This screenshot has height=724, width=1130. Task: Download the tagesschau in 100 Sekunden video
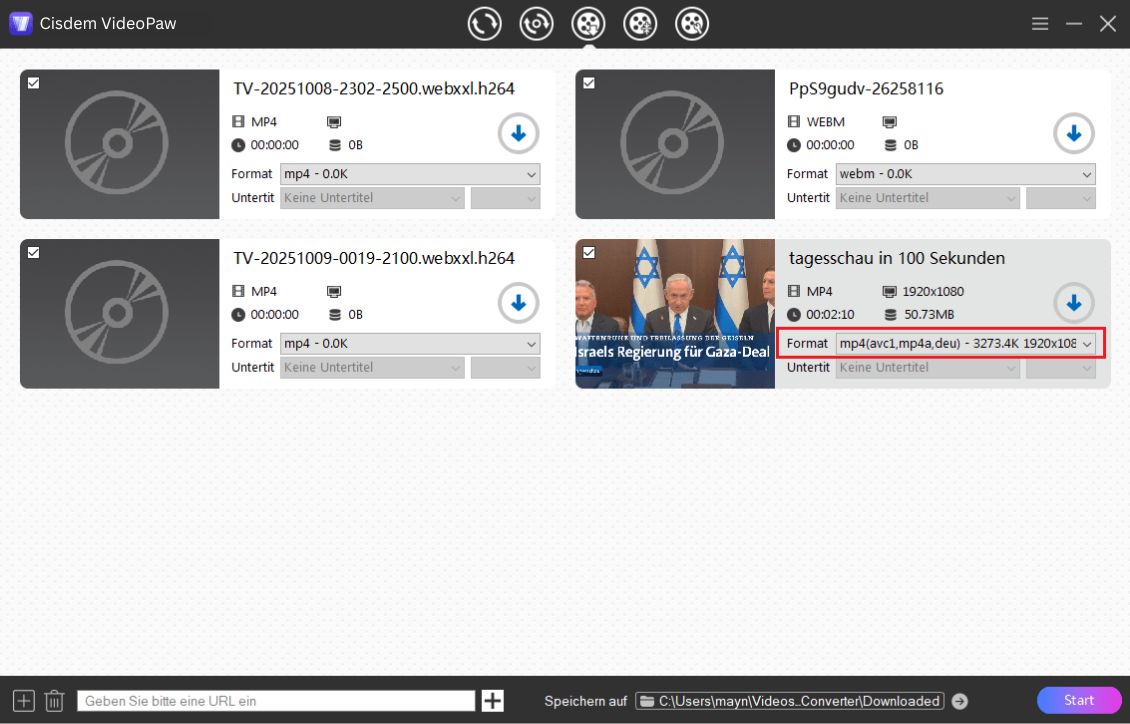coord(1073,303)
